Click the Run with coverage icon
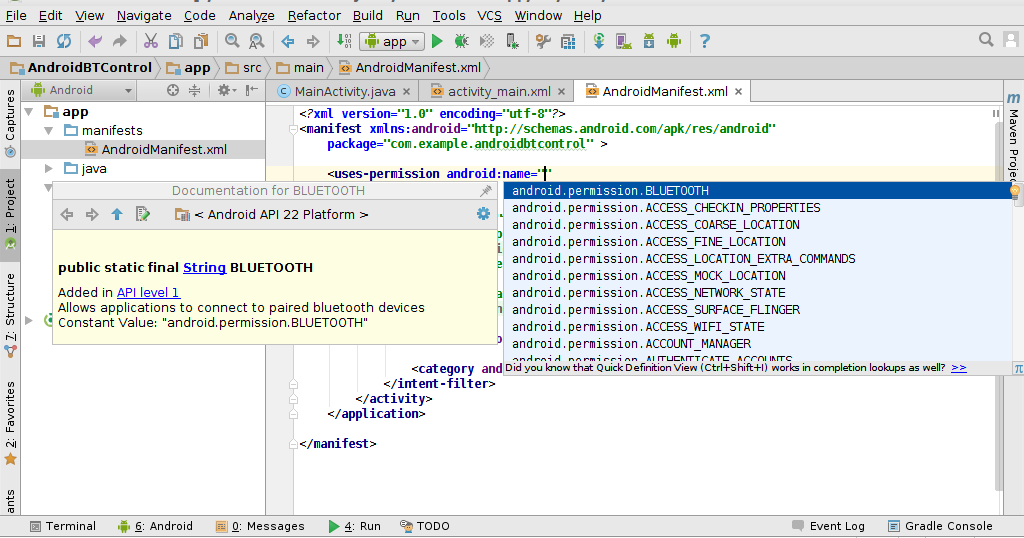The image size is (1024, 538). click(487, 42)
